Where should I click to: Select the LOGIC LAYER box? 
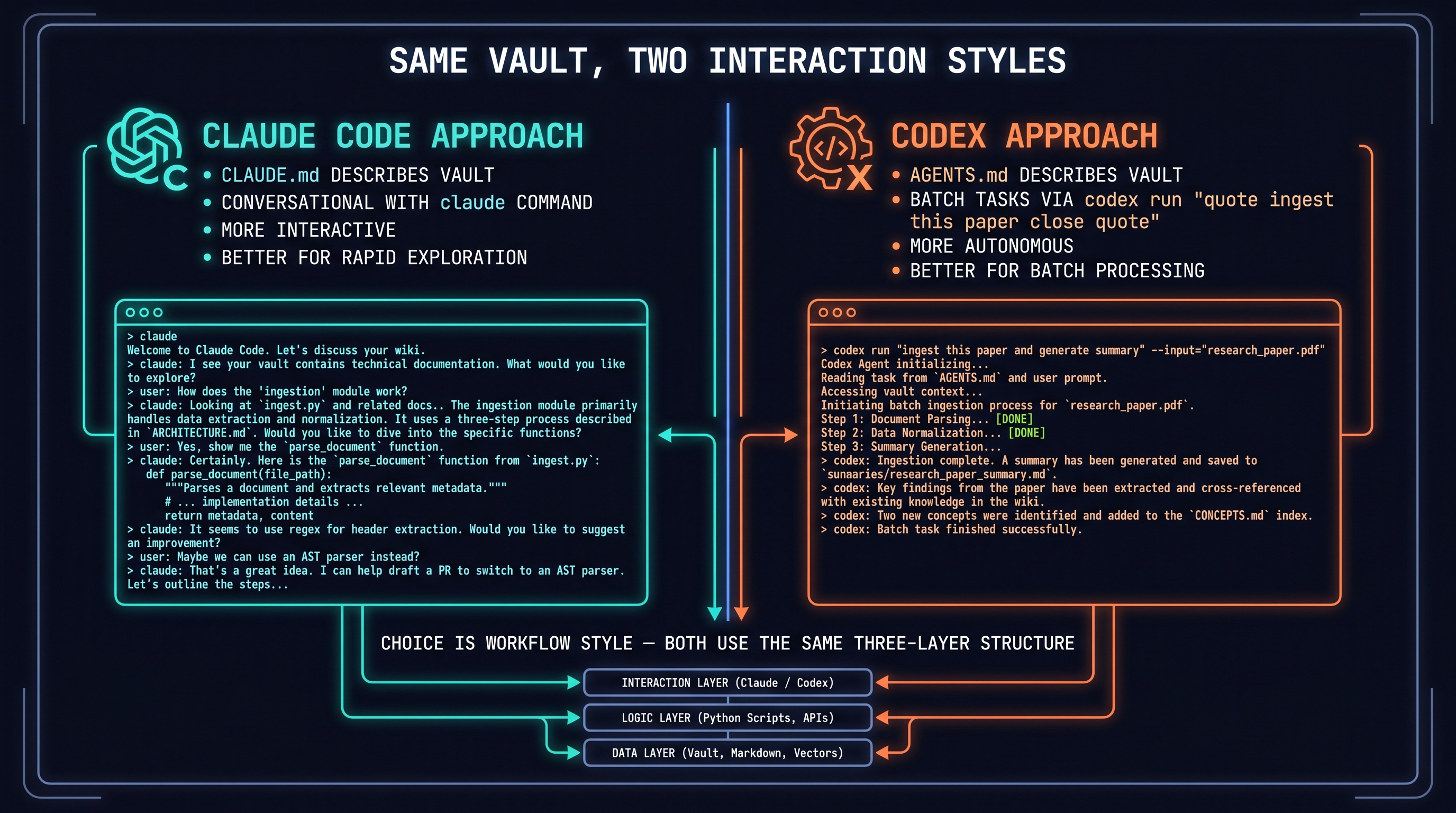point(727,717)
